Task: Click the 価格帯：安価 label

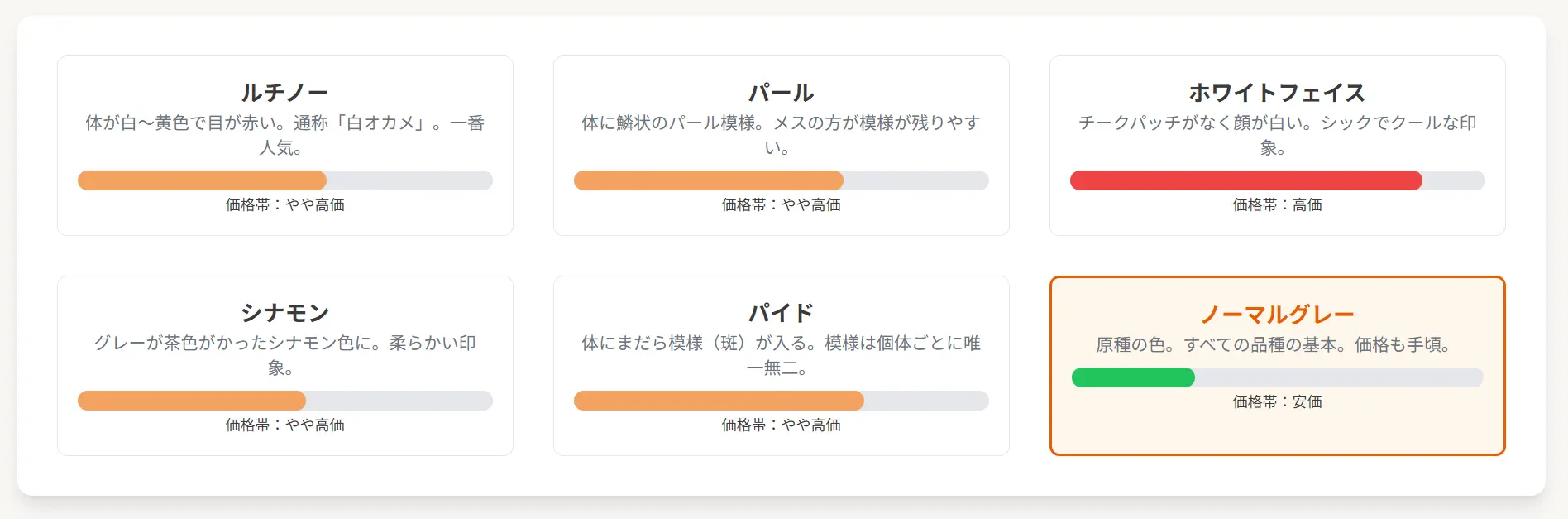Action: 1278,401
